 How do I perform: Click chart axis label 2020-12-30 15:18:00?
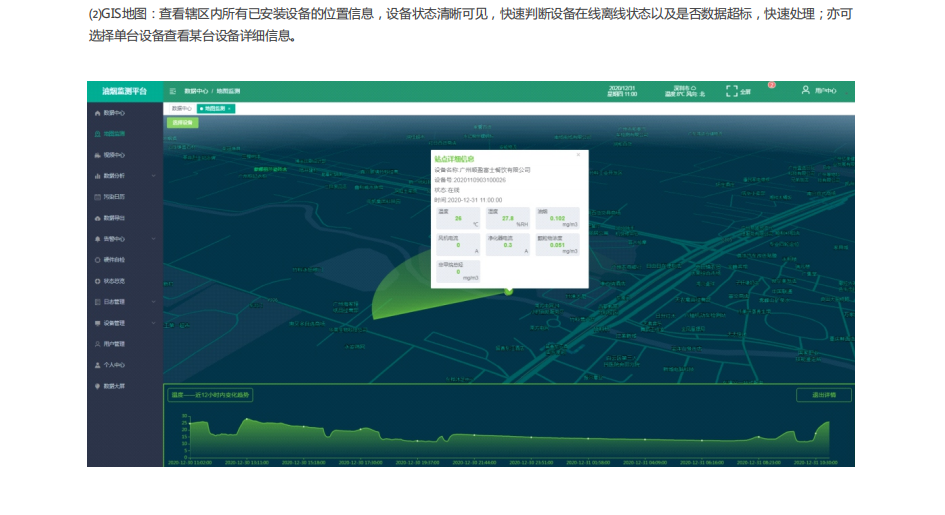coord(304,463)
